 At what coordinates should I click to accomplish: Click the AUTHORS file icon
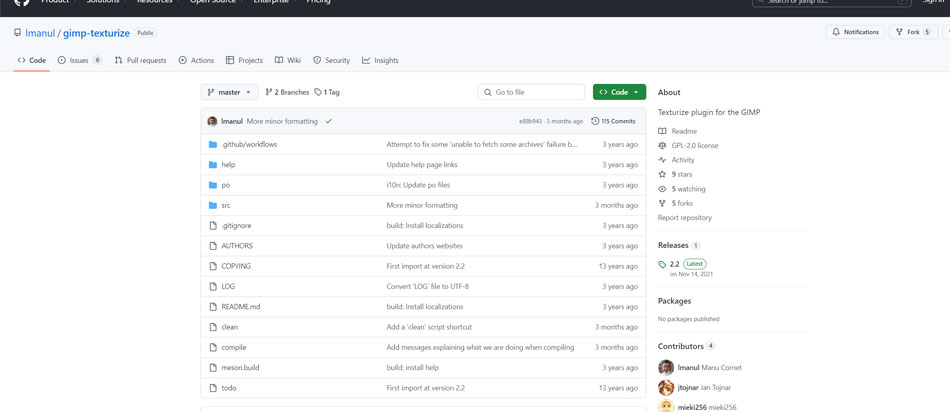(x=213, y=246)
